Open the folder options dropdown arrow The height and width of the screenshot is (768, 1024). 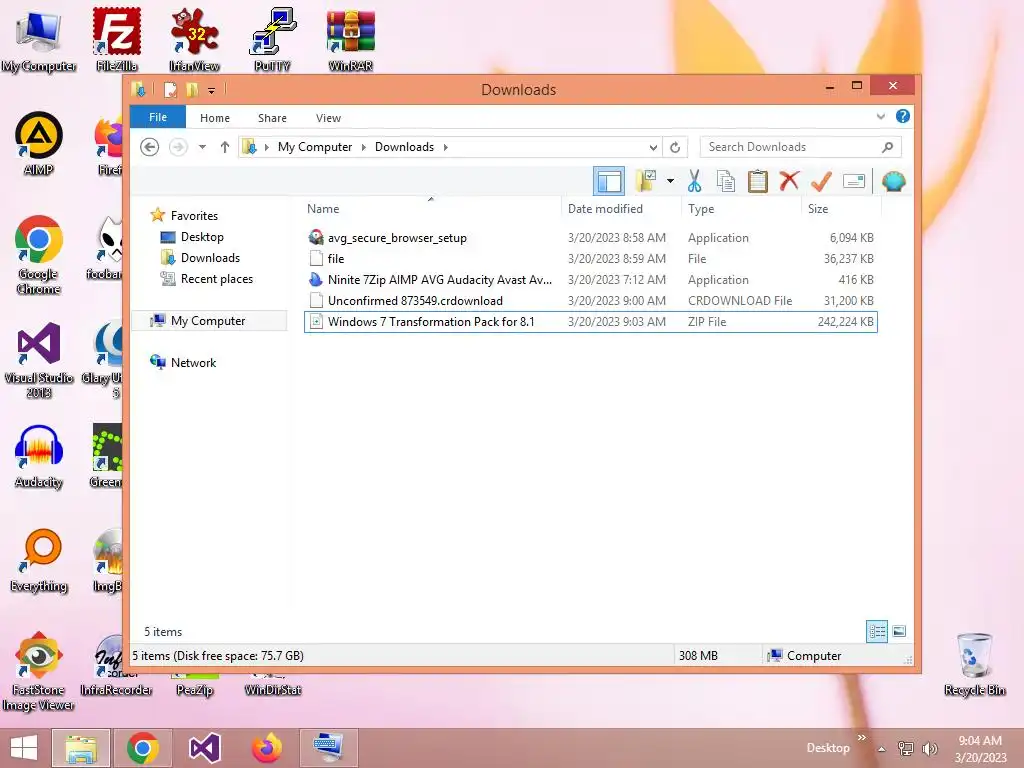pyautogui.click(x=670, y=181)
